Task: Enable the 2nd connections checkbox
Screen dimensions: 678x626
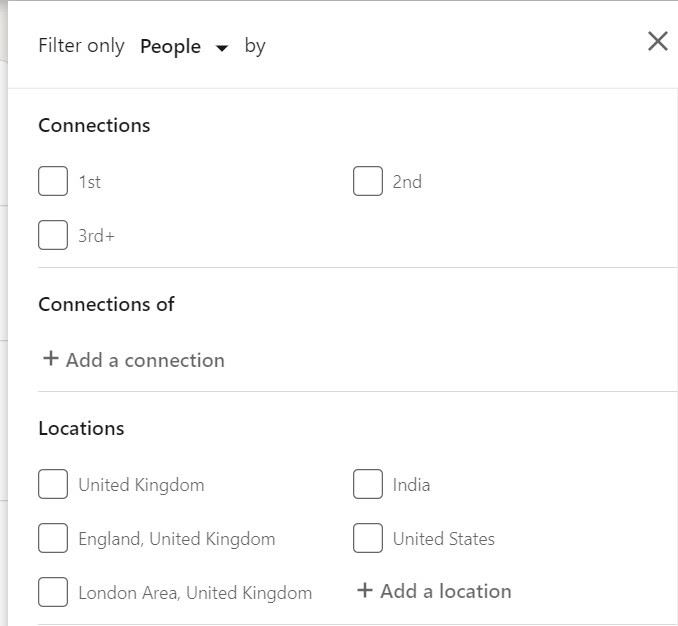Action: pos(368,181)
